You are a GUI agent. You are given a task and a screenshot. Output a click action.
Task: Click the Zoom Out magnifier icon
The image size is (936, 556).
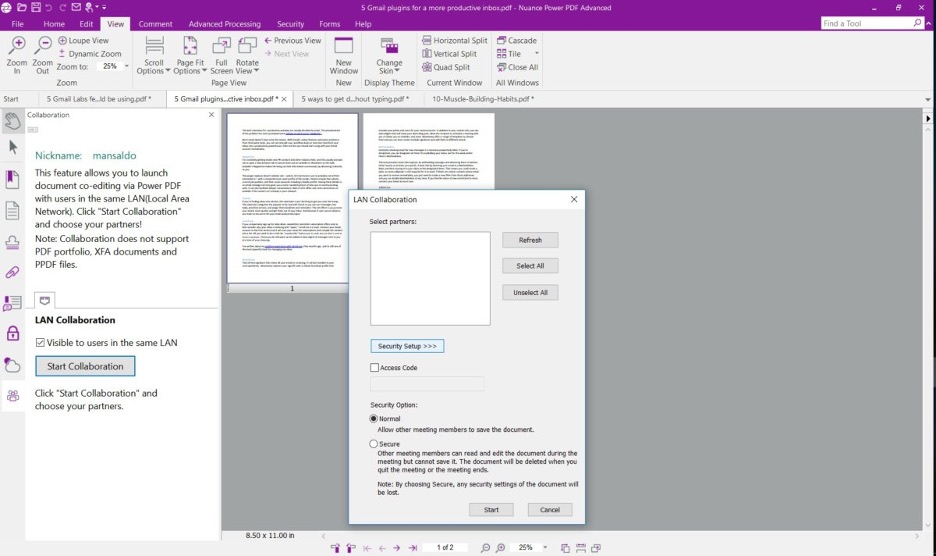[x=42, y=46]
